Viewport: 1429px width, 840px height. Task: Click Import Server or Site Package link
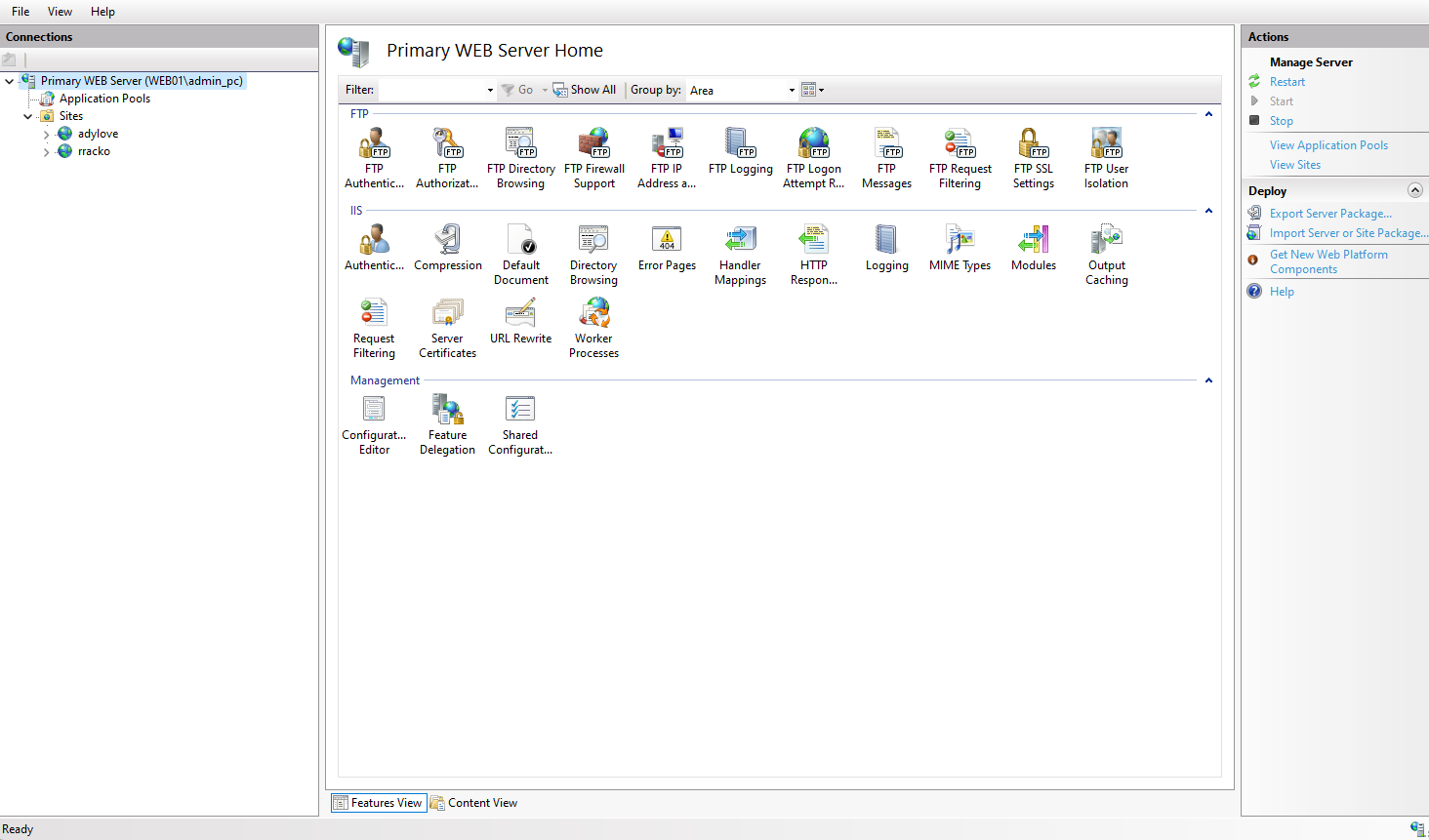pos(1348,233)
